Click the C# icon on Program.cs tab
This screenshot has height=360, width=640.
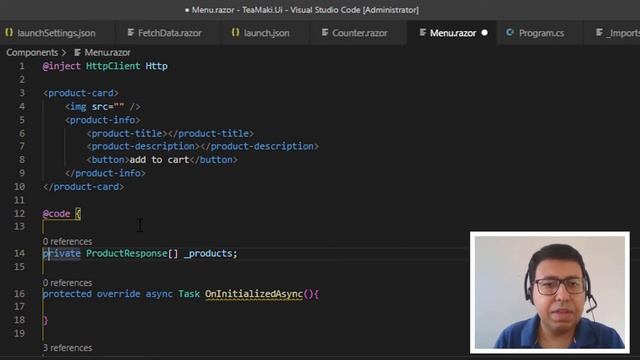[x=510, y=33]
